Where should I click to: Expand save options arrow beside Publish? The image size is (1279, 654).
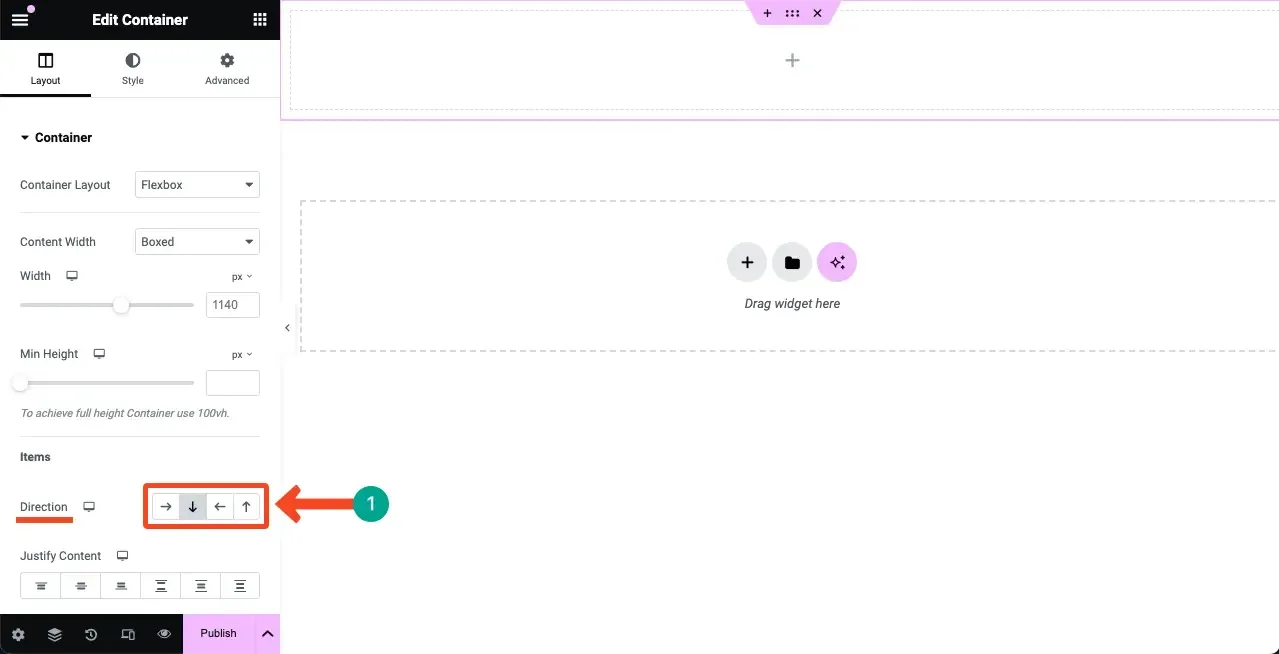pos(267,634)
